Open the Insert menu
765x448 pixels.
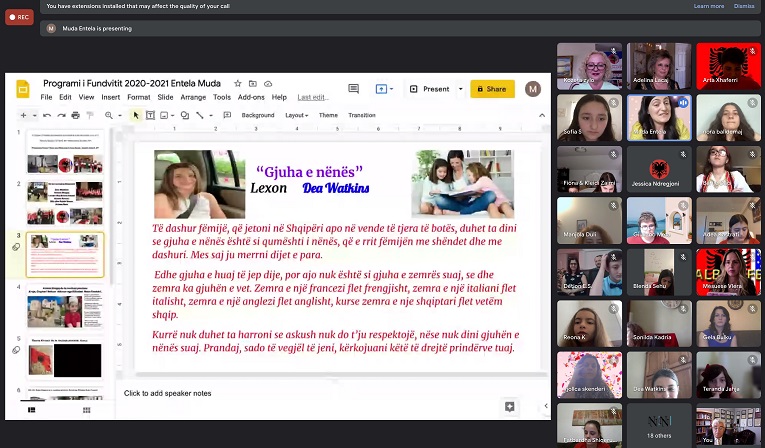[110, 97]
